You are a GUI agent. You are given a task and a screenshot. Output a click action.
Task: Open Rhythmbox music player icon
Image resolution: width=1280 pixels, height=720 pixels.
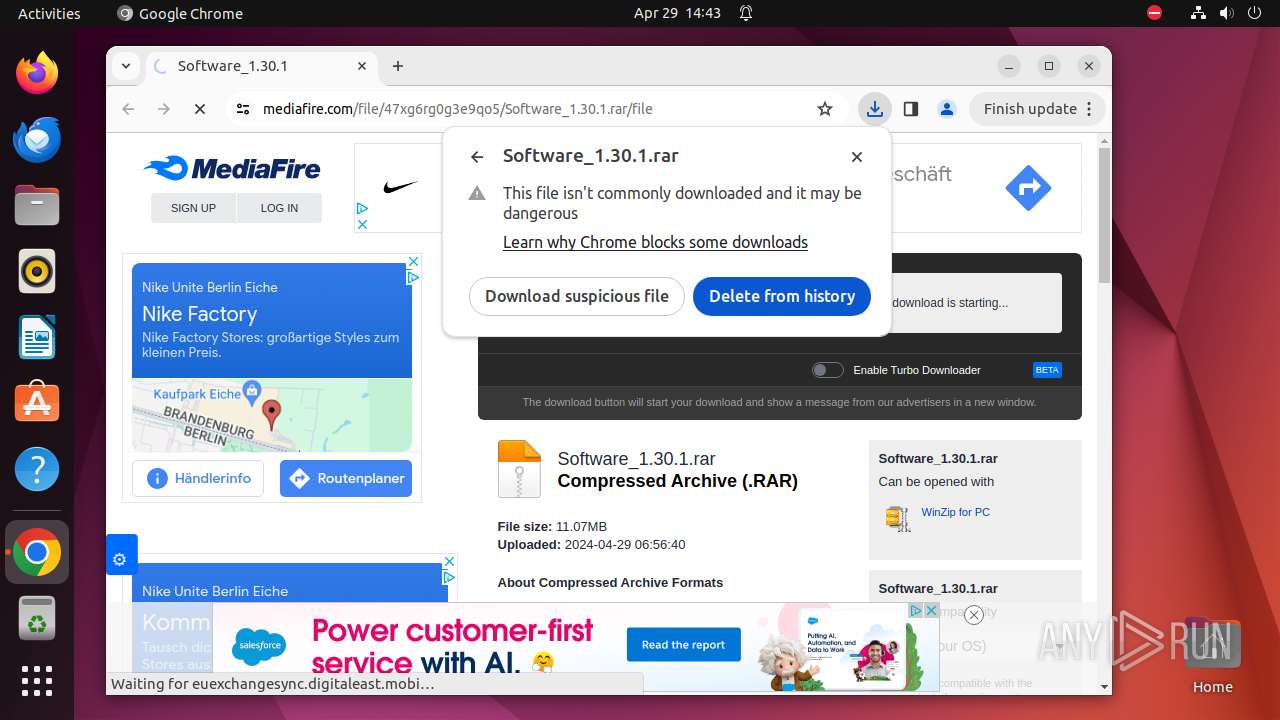[x=37, y=271]
